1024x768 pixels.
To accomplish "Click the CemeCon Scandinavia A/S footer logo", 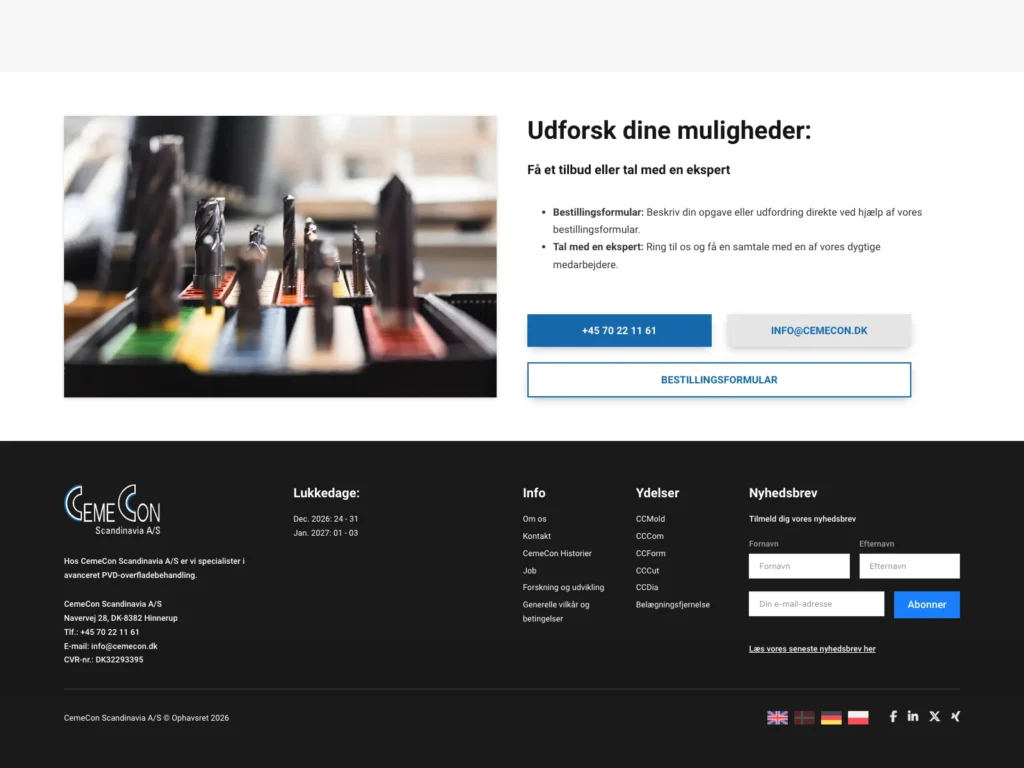I will (112, 510).
